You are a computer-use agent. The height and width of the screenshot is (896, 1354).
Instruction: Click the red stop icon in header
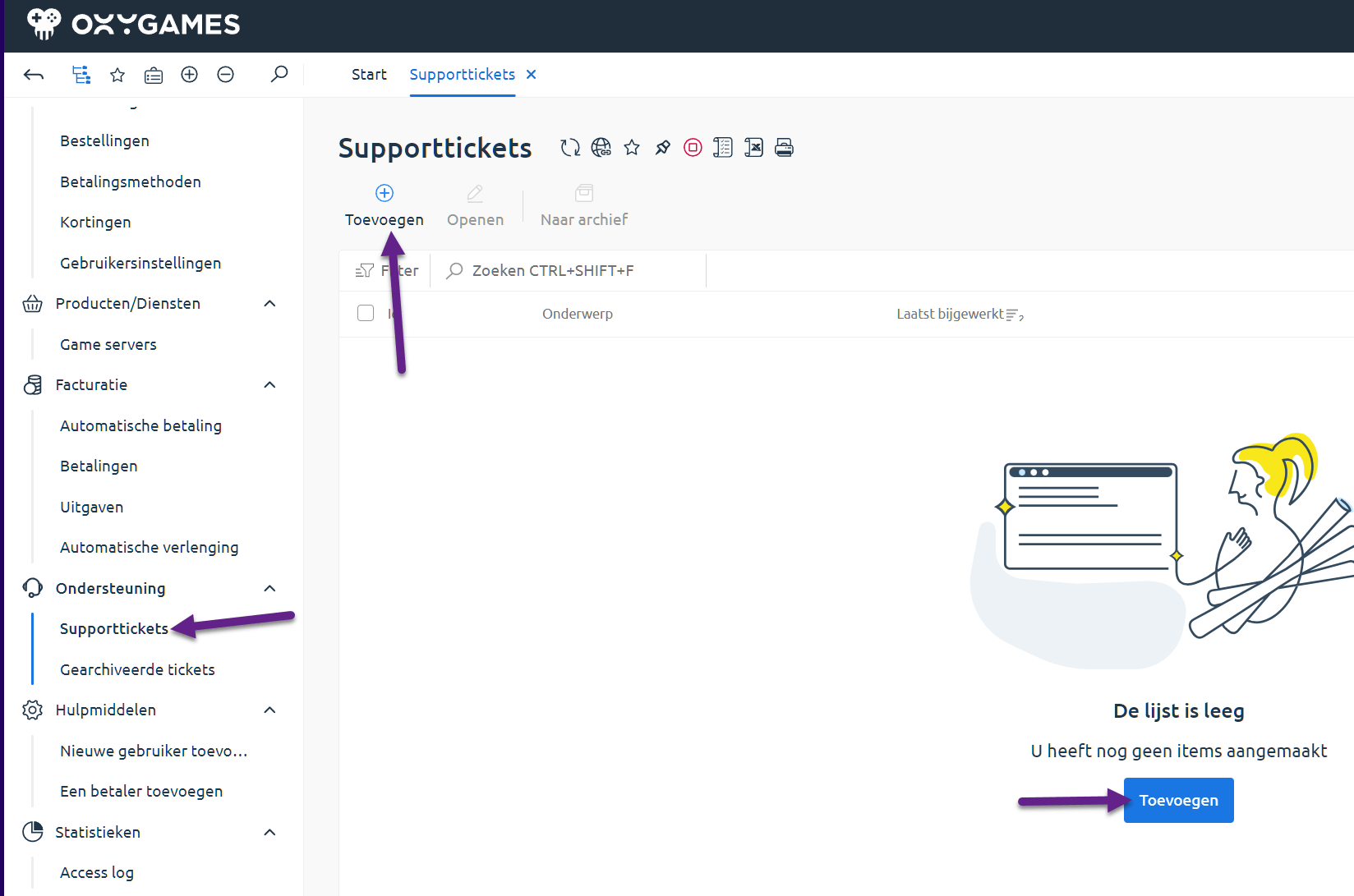(693, 148)
